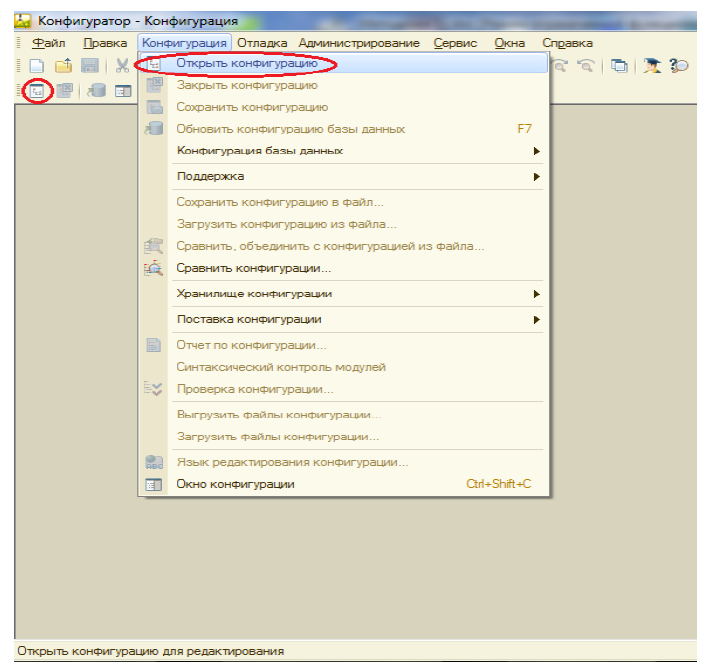Select Сохранить конфигурацию menu entry

pyautogui.click(x=344, y=107)
